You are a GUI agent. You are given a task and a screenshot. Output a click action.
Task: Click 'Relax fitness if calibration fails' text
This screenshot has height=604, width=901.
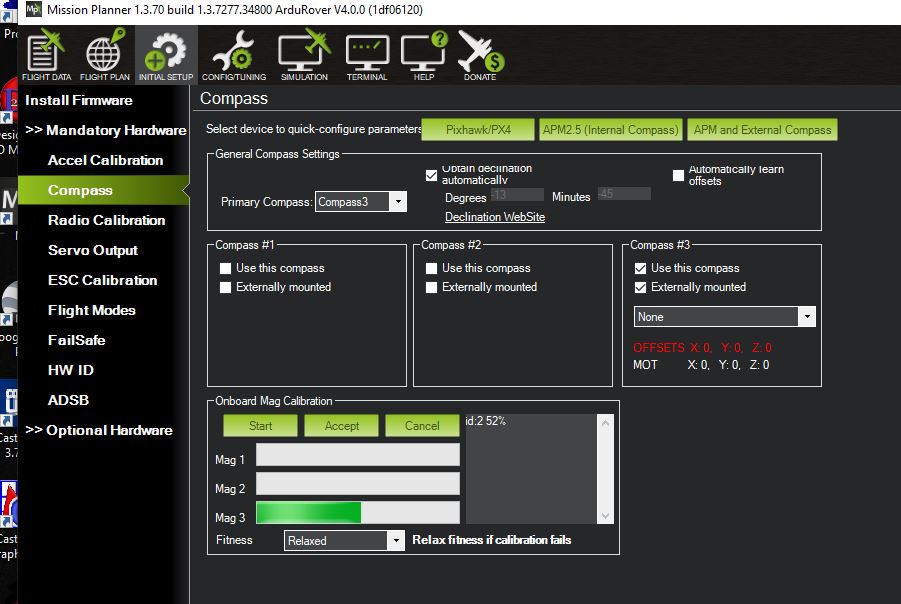(x=492, y=540)
